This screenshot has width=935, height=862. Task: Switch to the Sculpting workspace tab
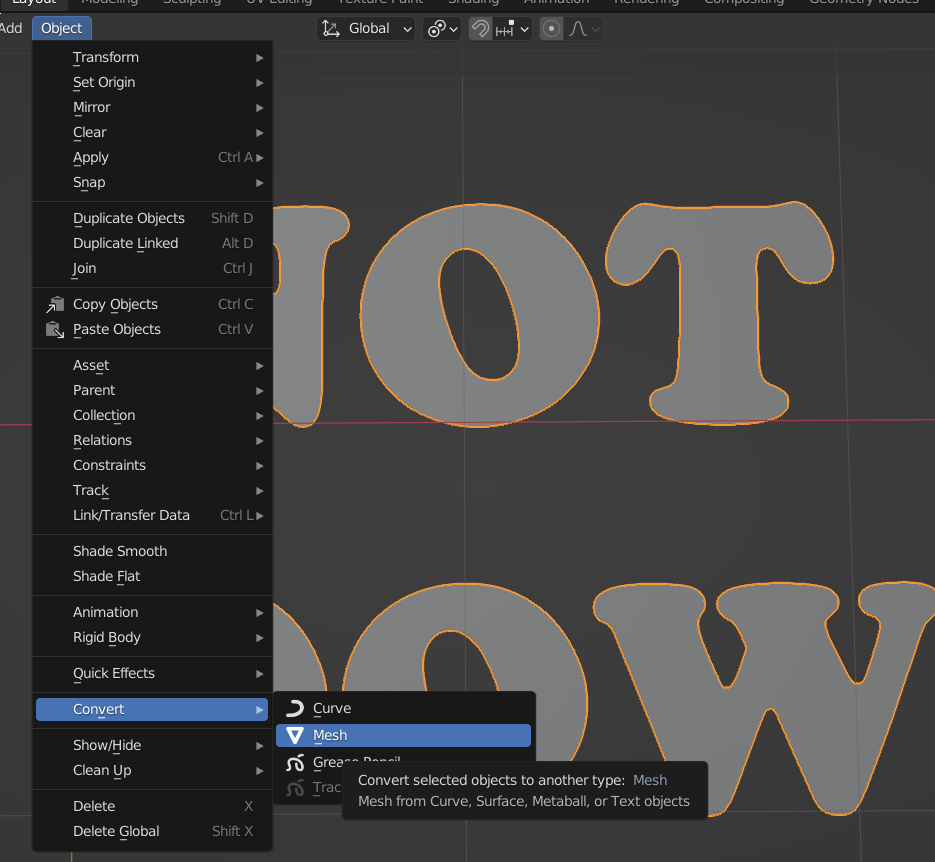(192, 2)
